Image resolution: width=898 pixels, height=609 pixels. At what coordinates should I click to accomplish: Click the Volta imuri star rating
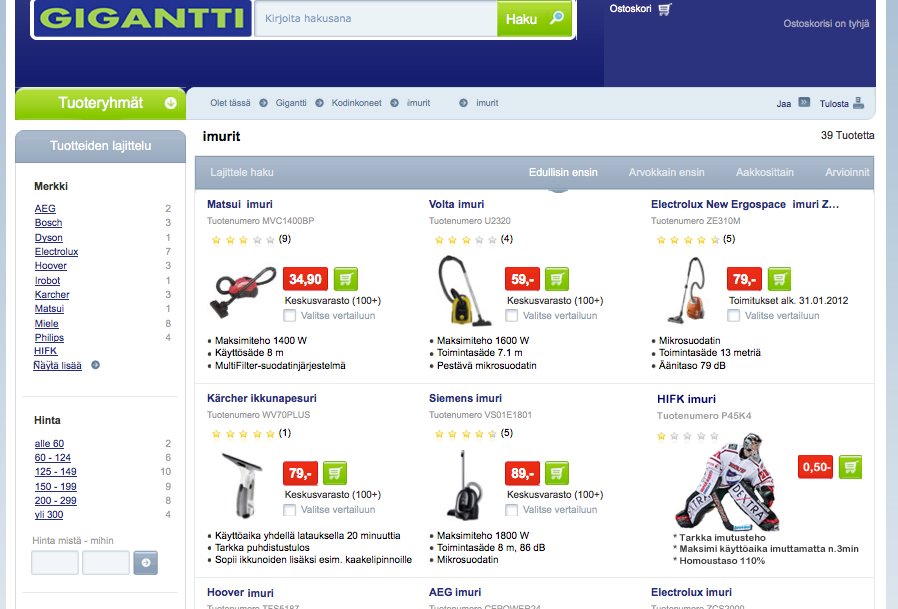pyautogui.click(x=465, y=239)
